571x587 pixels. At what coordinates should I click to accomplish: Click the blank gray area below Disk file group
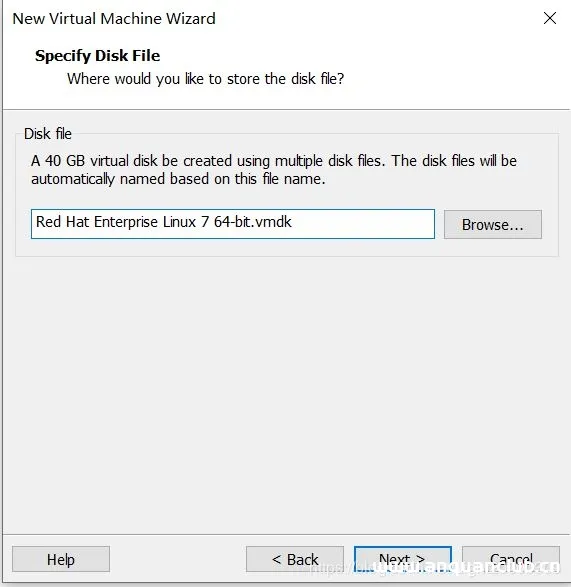285,393
